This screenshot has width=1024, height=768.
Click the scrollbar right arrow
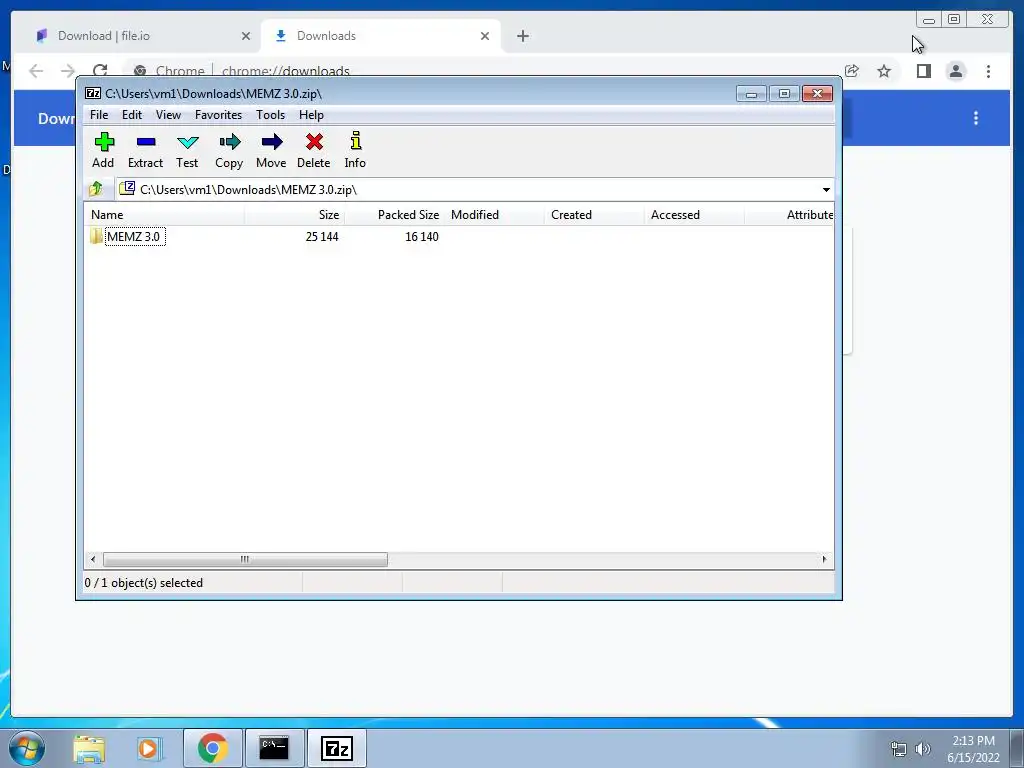824,560
